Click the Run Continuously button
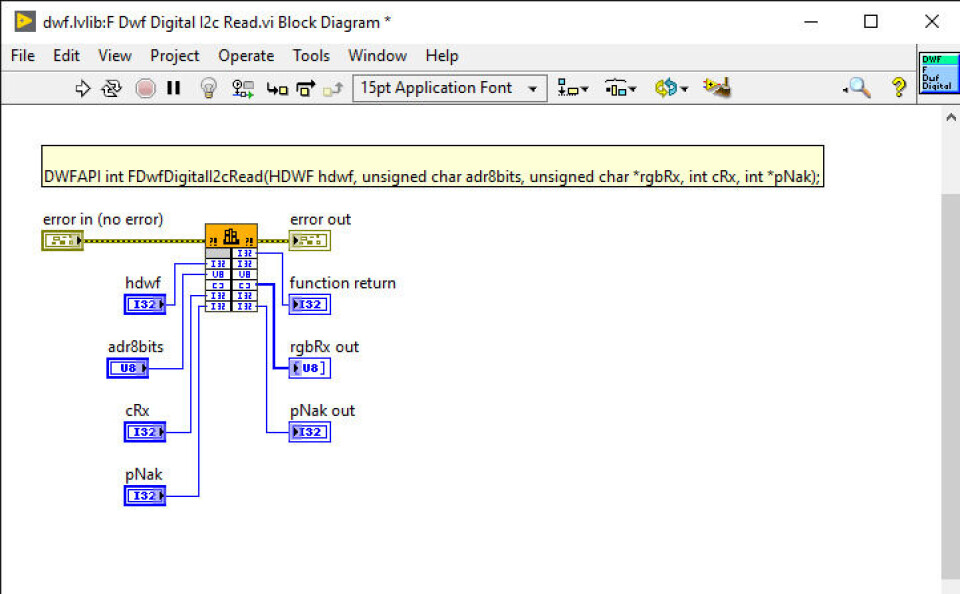The image size is (960, 594). click(111, 88)
